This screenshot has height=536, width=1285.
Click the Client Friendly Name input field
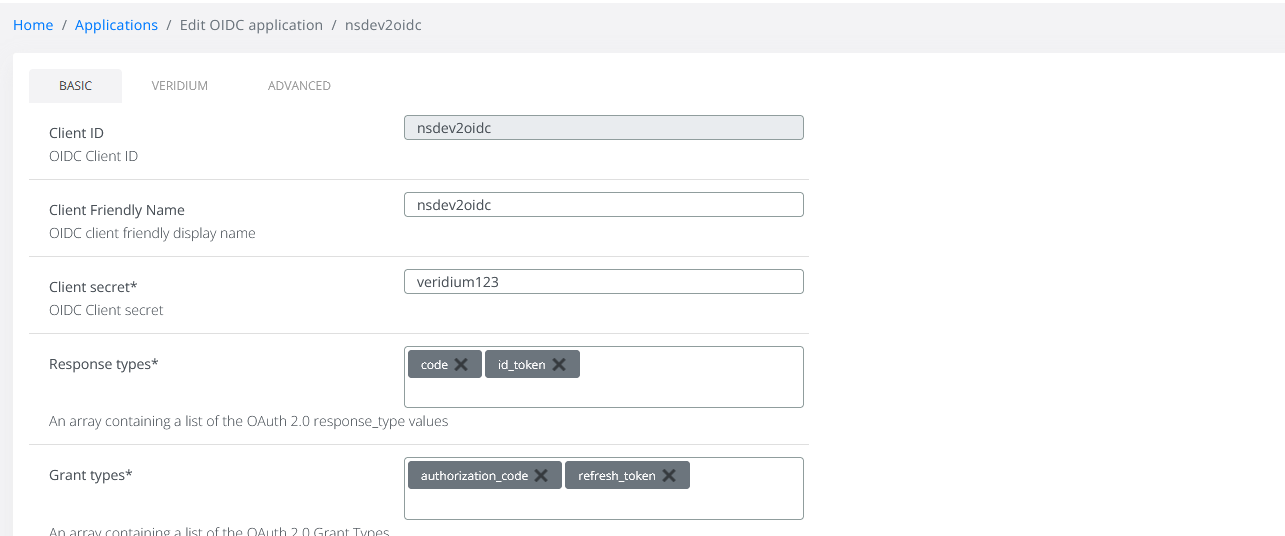[x=603, y=205]
